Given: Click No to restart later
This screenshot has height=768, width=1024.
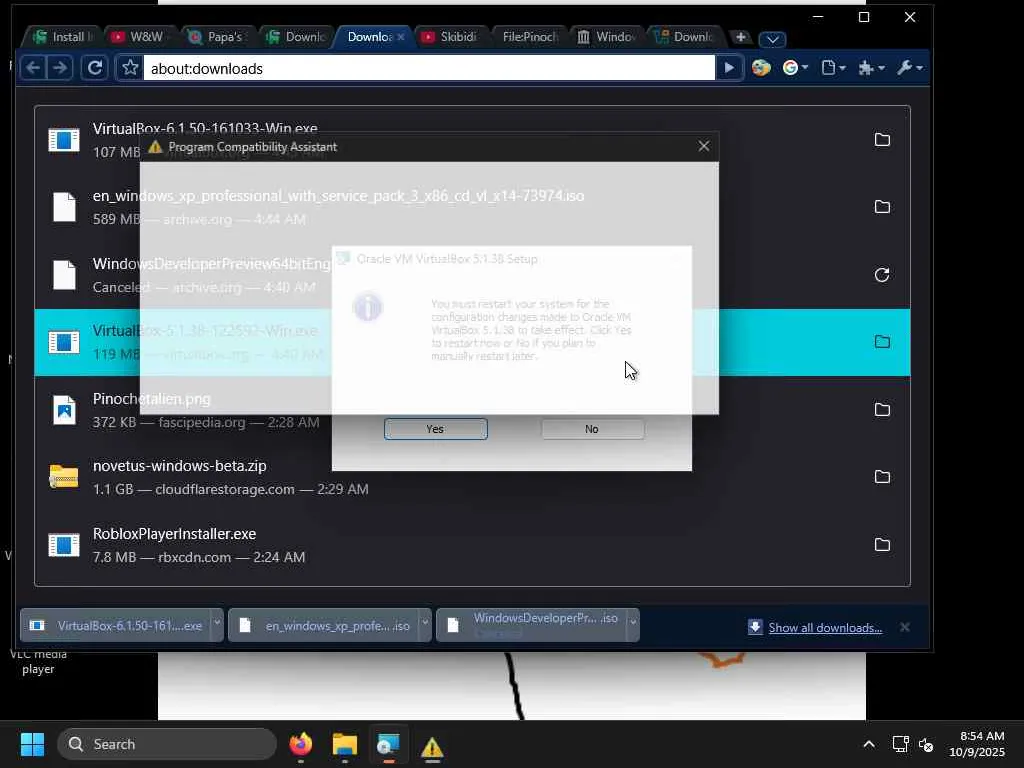Looking at the screenshot, I should point(592,429).
